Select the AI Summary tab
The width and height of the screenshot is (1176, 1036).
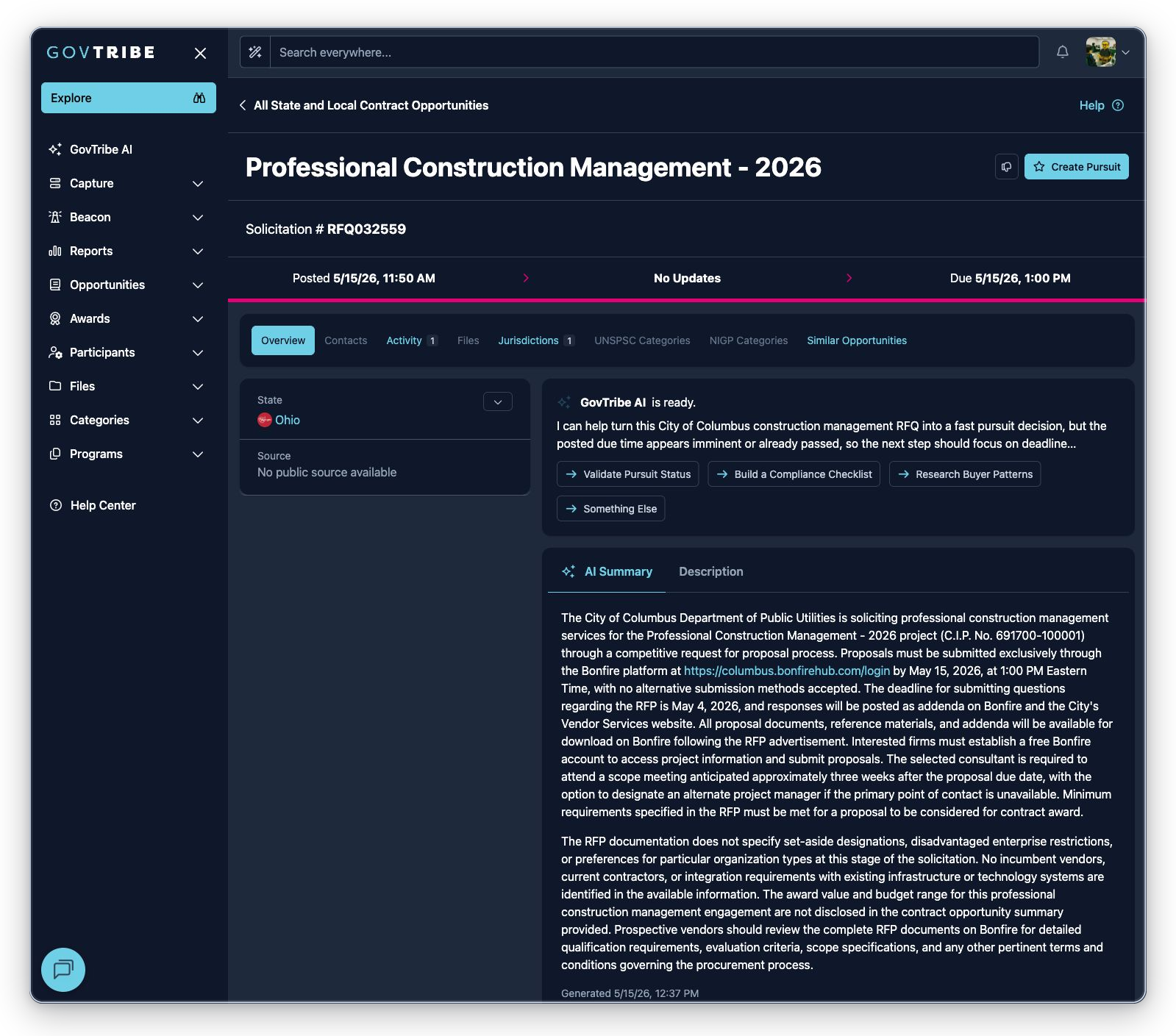pos(607,571)
